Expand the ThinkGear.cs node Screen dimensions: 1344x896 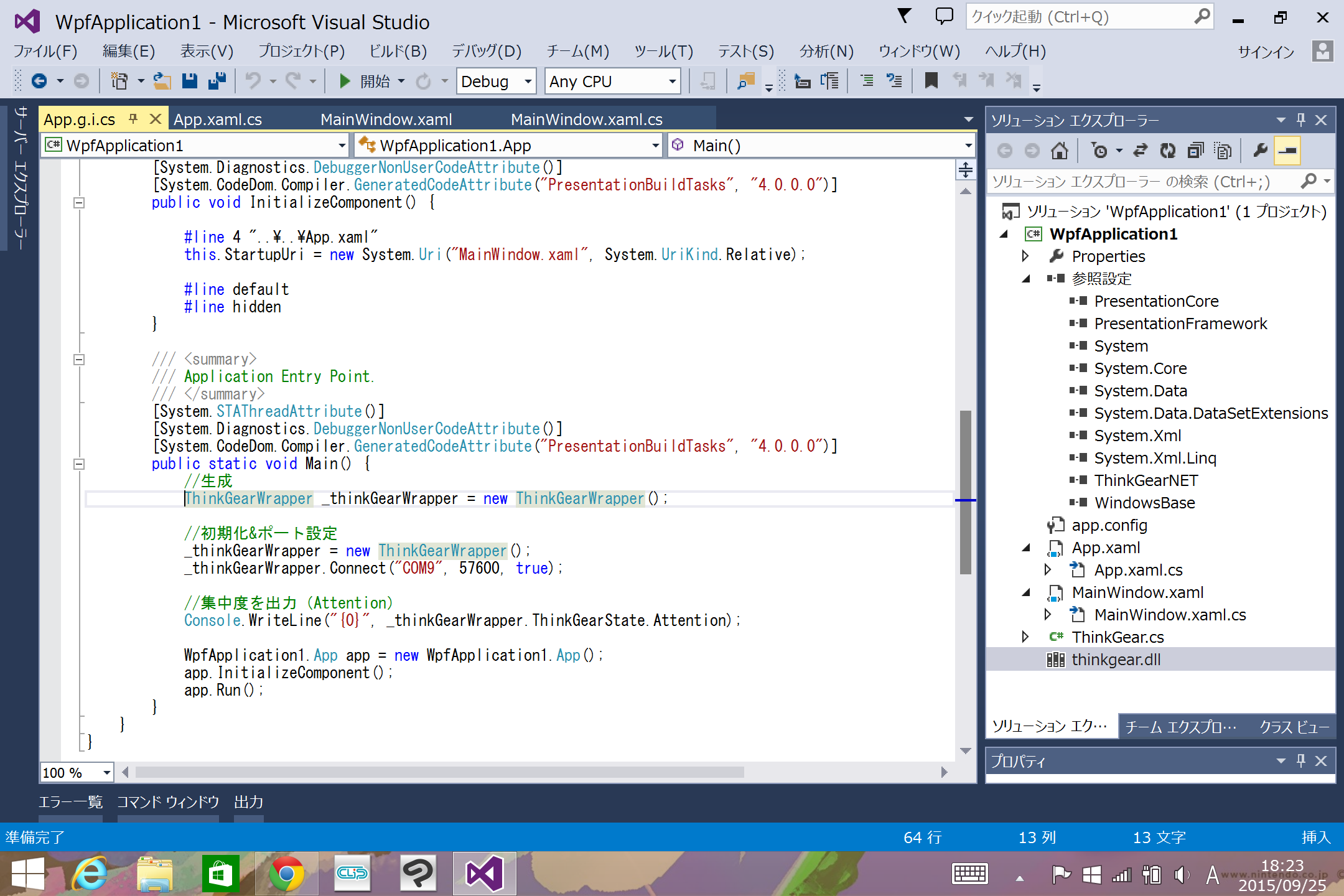pos(1025,637)
